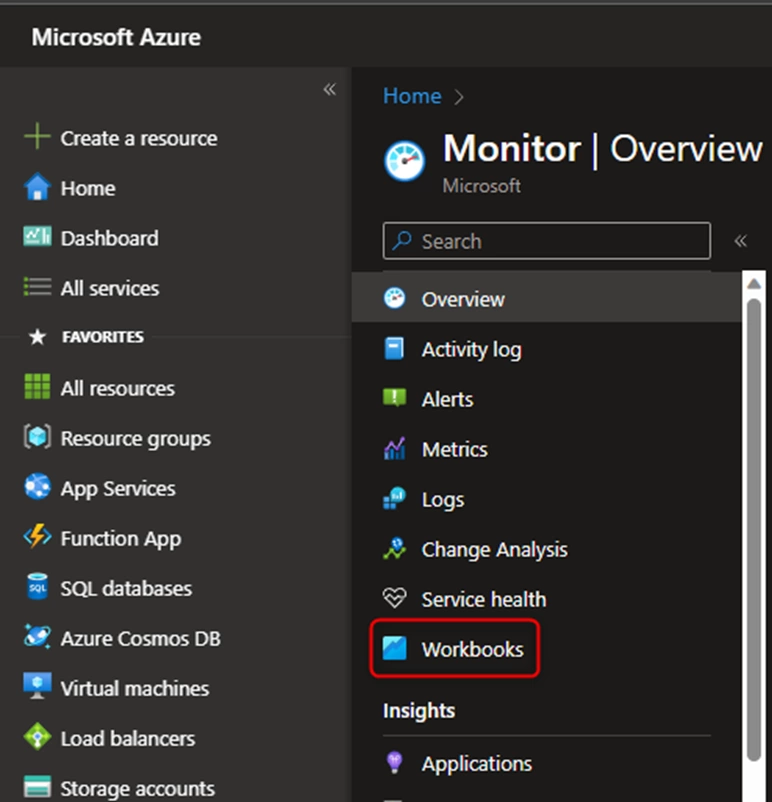Click the Function App lightning bolt icon
The image size is (772, 802).
tap(37, 537)
